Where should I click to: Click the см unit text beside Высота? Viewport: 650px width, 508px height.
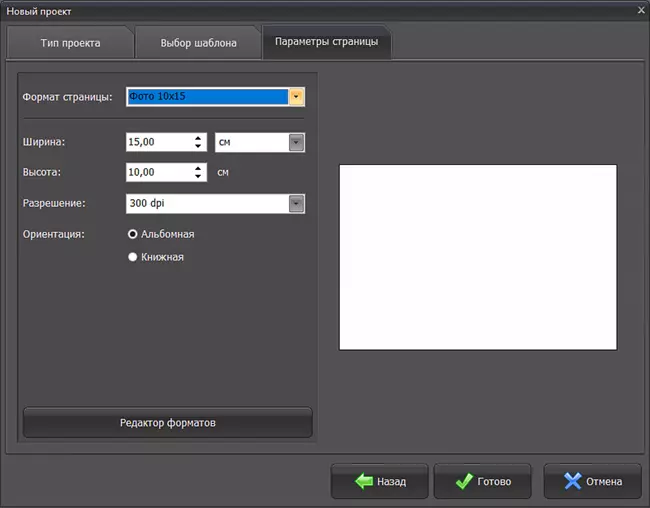tap(223, 173)
